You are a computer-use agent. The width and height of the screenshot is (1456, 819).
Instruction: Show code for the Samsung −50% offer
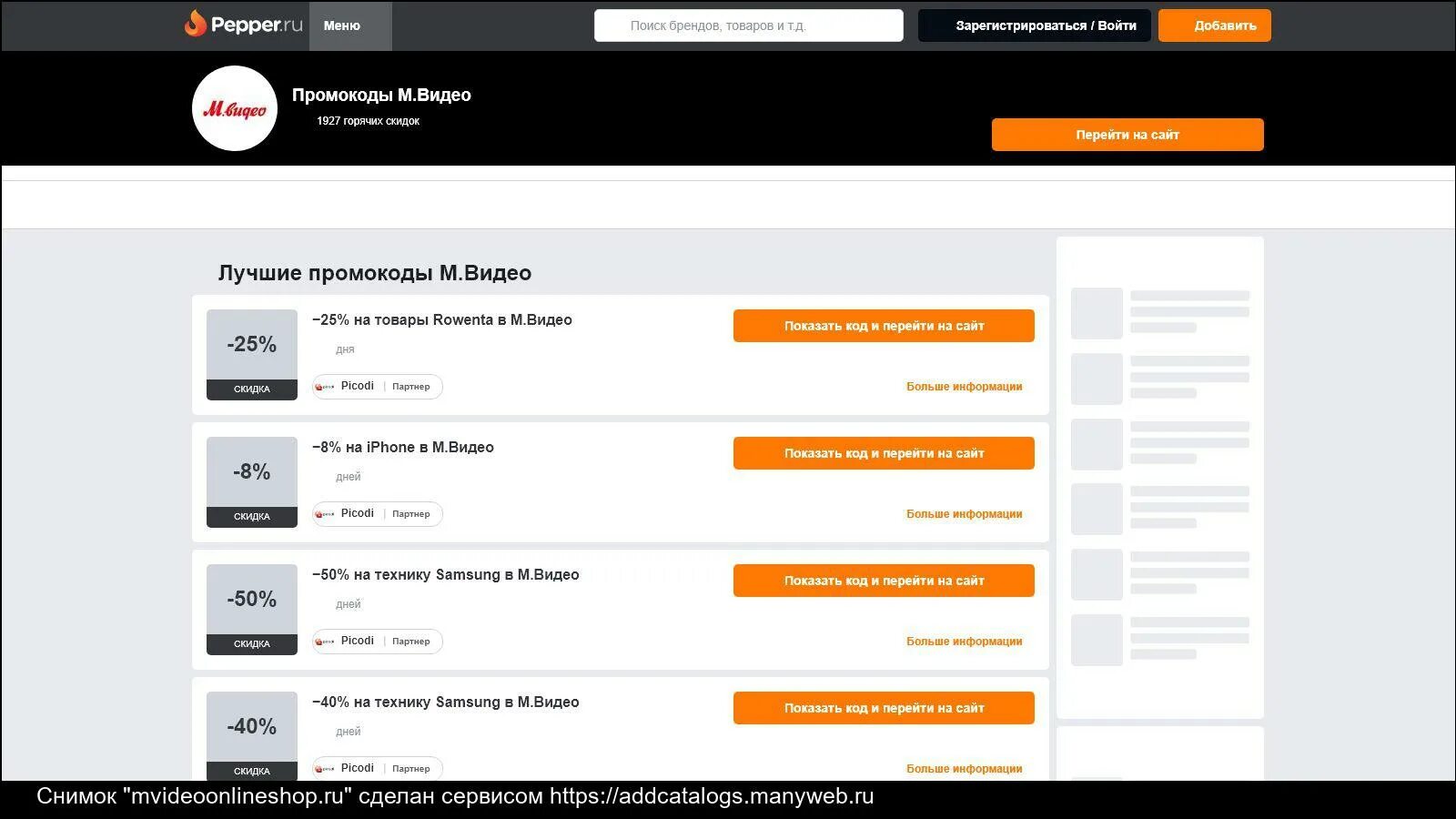tap(884, 581)
